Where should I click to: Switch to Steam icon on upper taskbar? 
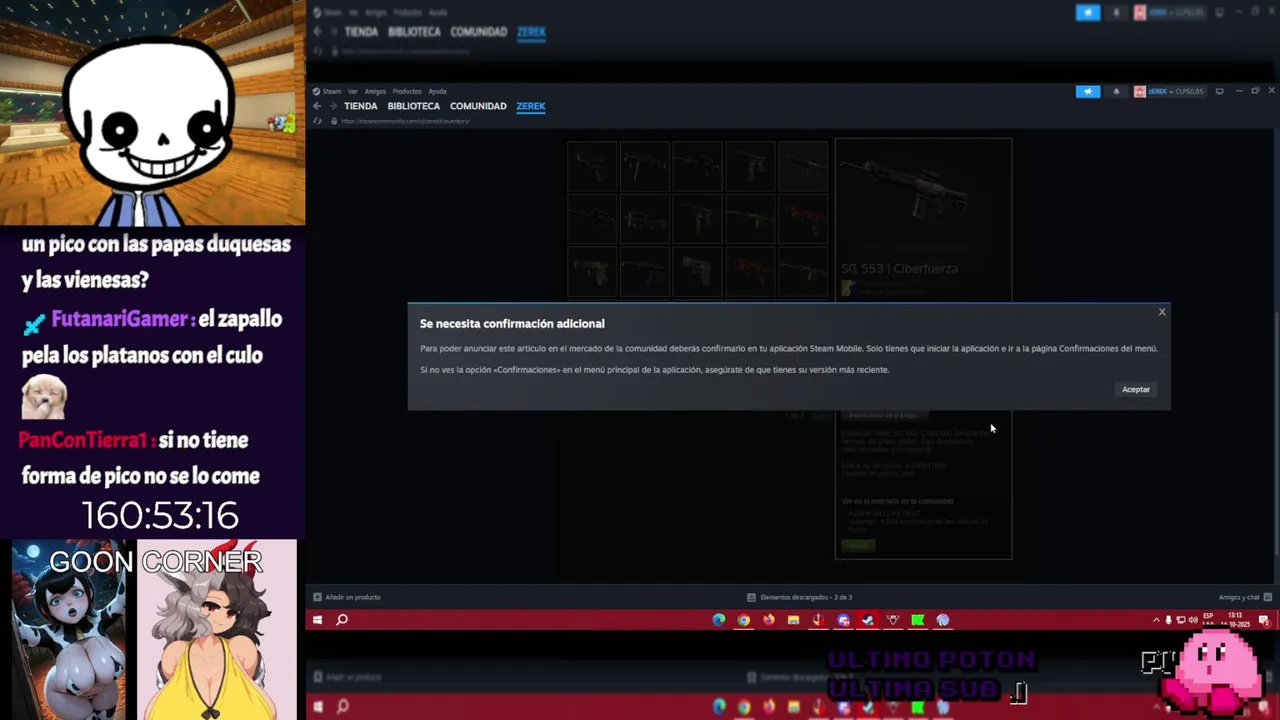tap(868, 620)
